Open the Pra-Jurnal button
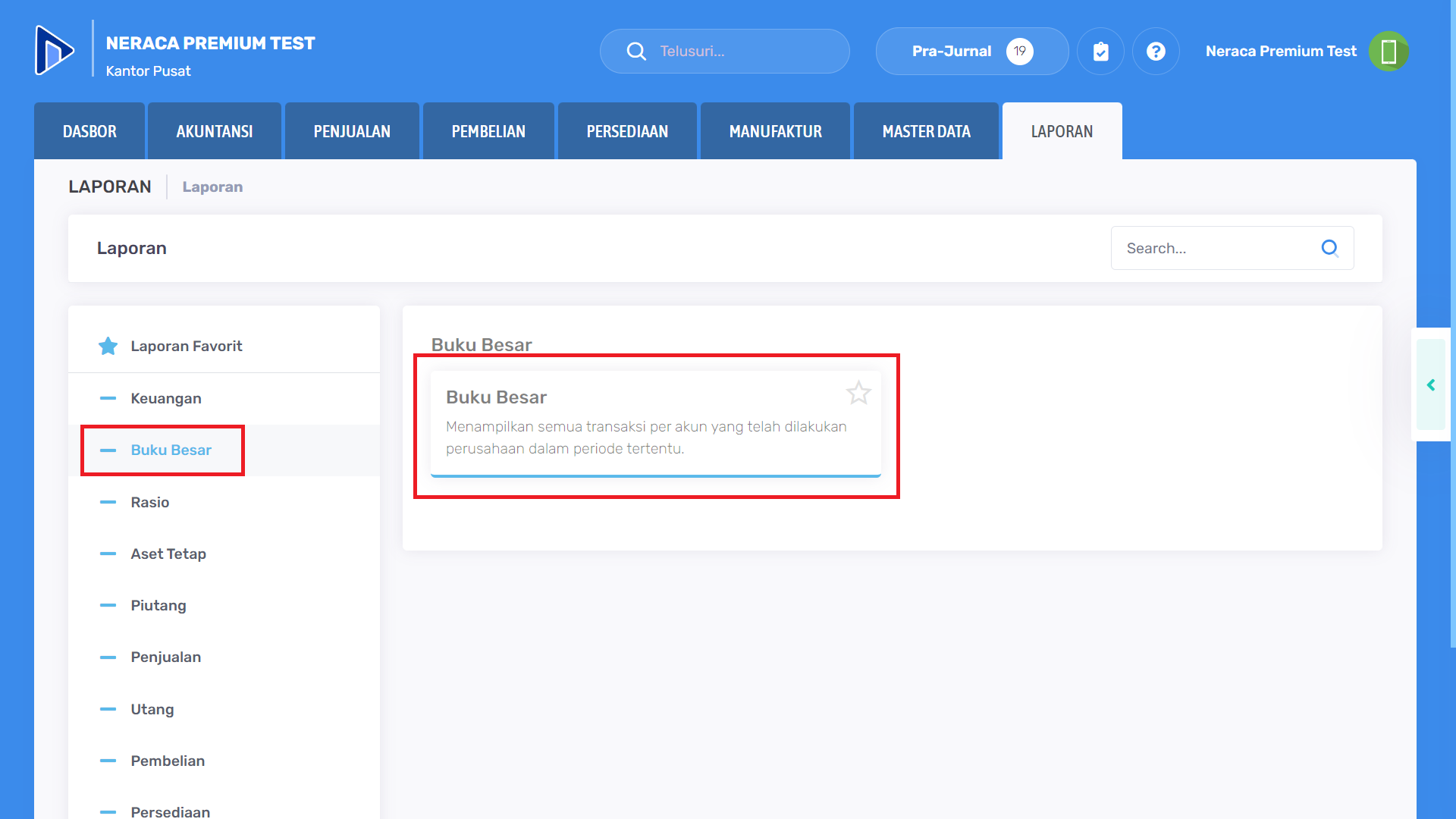The height and width of the screenshot is (819, 1456). coord(971,52)
